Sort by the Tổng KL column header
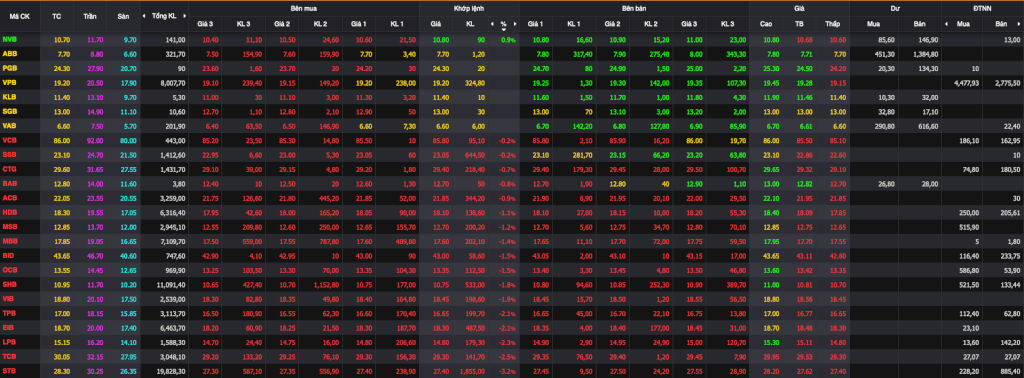1024x378 pixels. pyautogui.click(x=164, y=16)
